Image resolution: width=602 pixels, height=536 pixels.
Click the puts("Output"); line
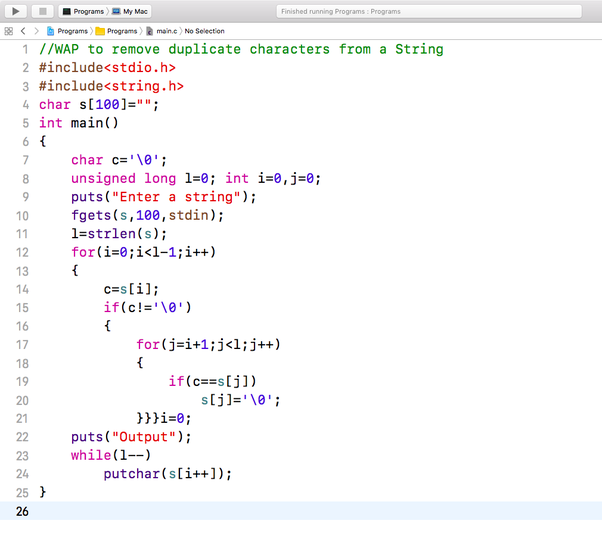[131, 437]
